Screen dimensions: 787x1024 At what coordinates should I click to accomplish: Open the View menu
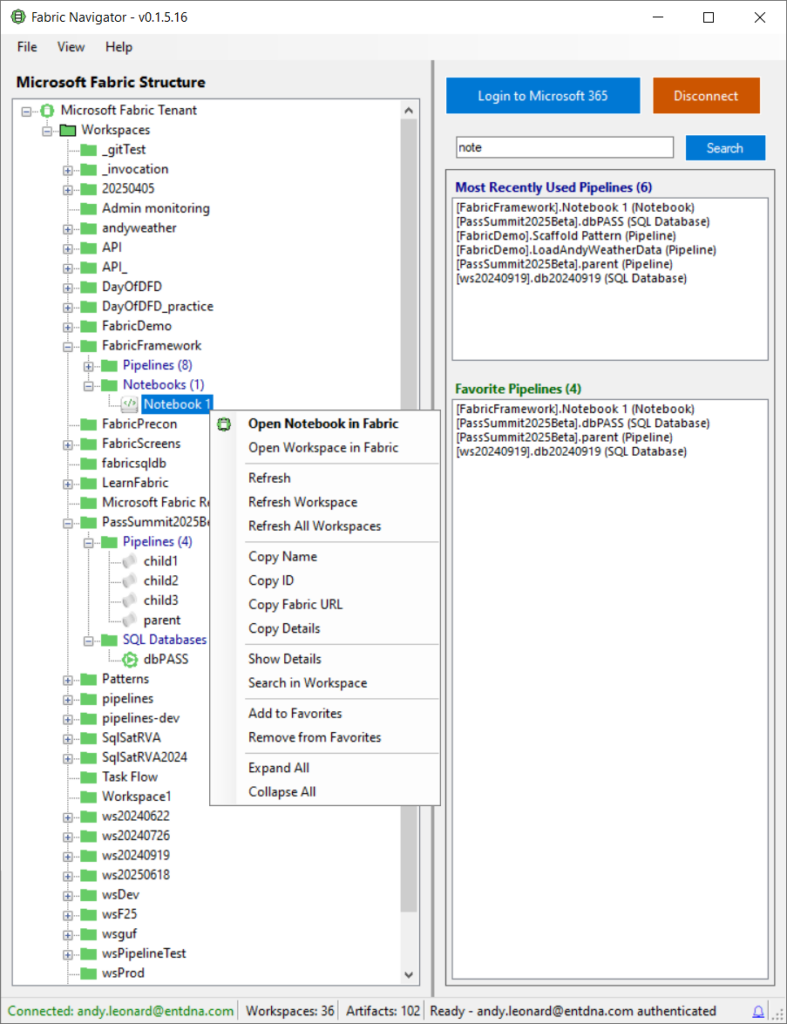tap(71, 47)
